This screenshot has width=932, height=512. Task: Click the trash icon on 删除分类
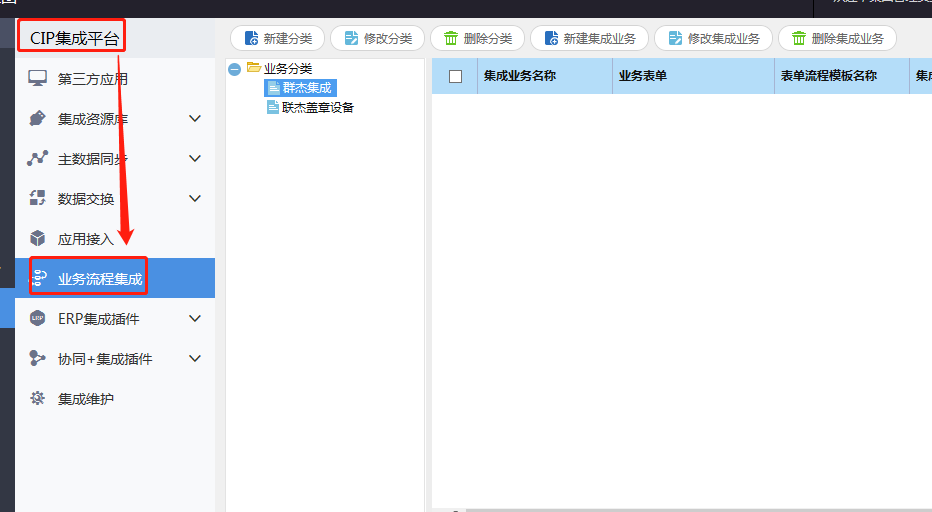tap(451, 38)
